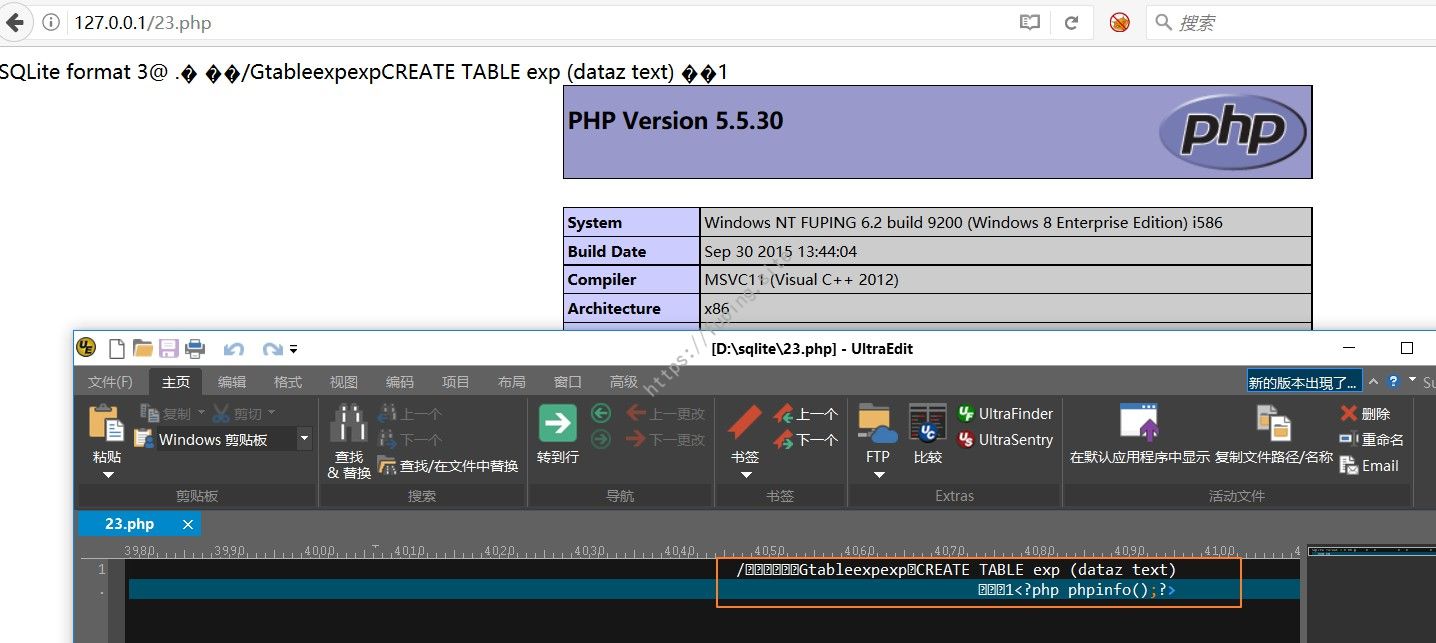The height and width of the screenshot is (643, 1436).
Task: Launch UltraSentry from Extras group
Action: coord(1005,439)
